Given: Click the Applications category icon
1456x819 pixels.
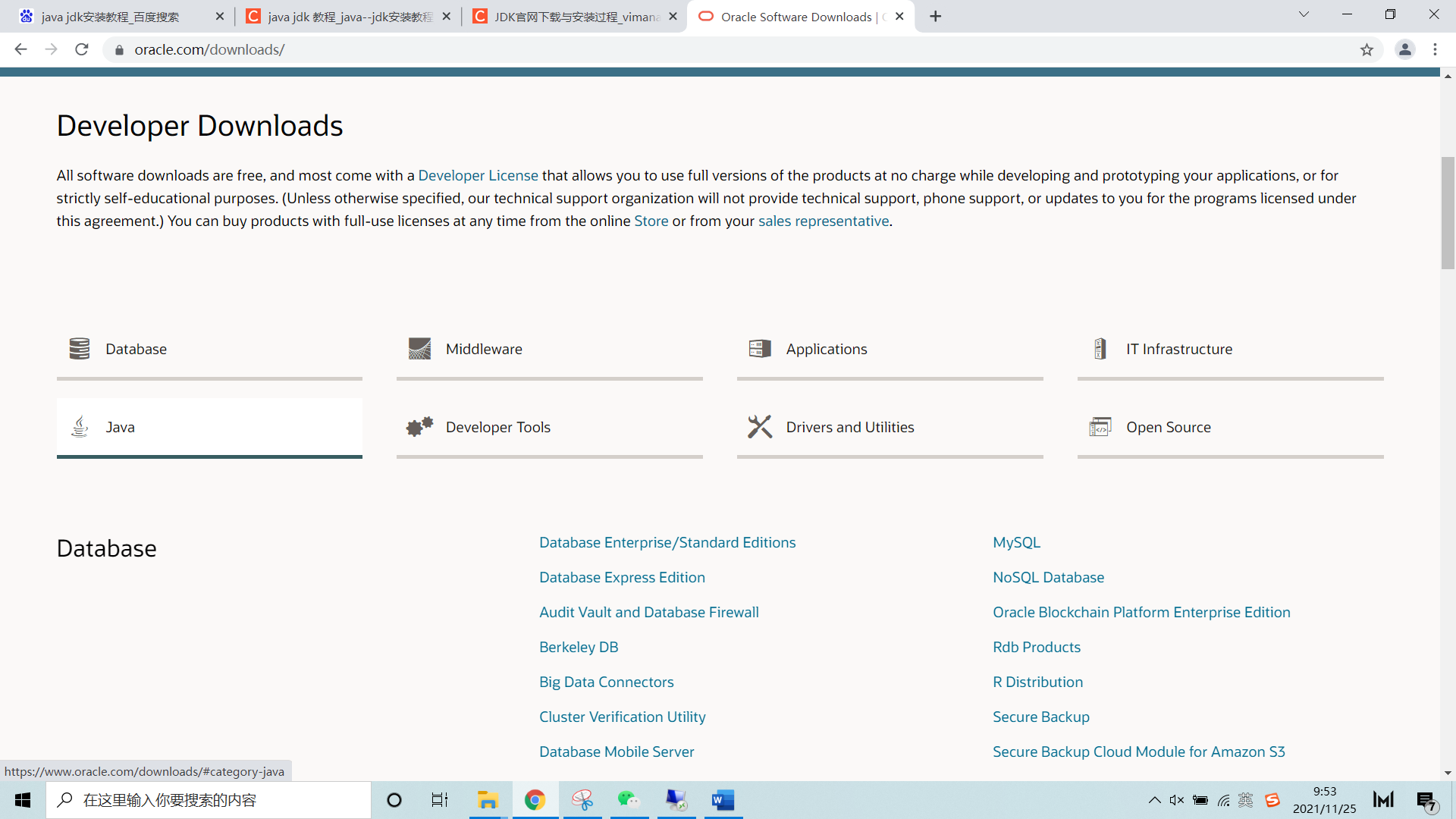Looking at the screenshot, I should click(x=759, y=349).
